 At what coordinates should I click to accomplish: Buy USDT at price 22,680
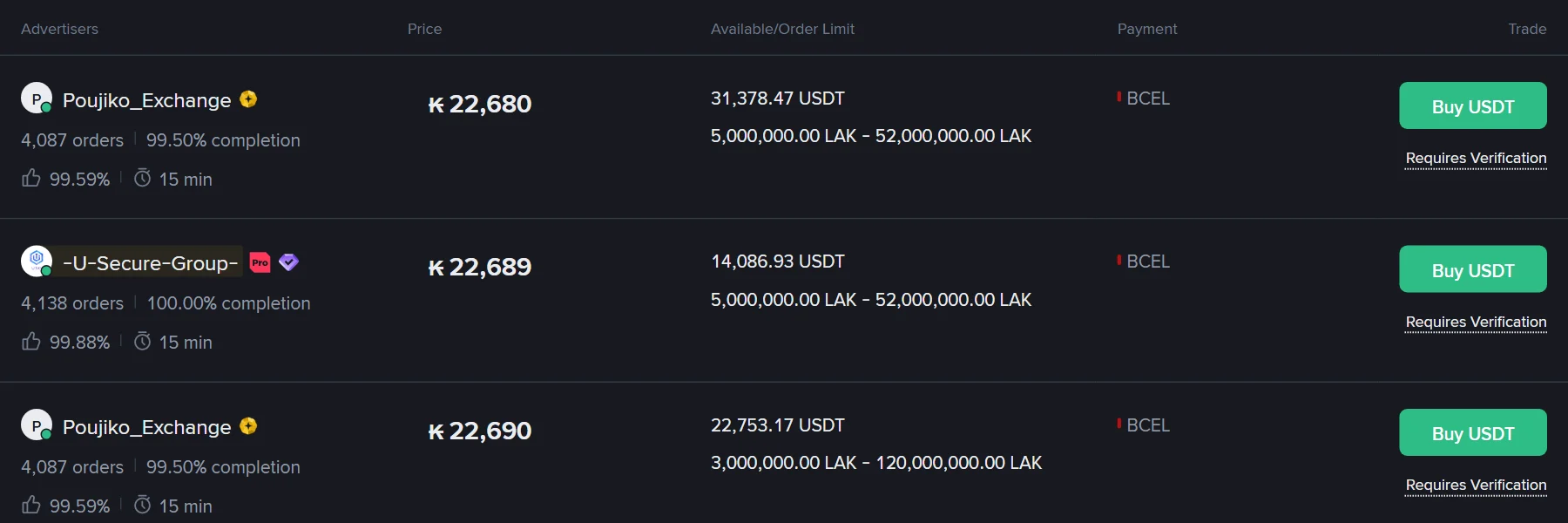1473,105
